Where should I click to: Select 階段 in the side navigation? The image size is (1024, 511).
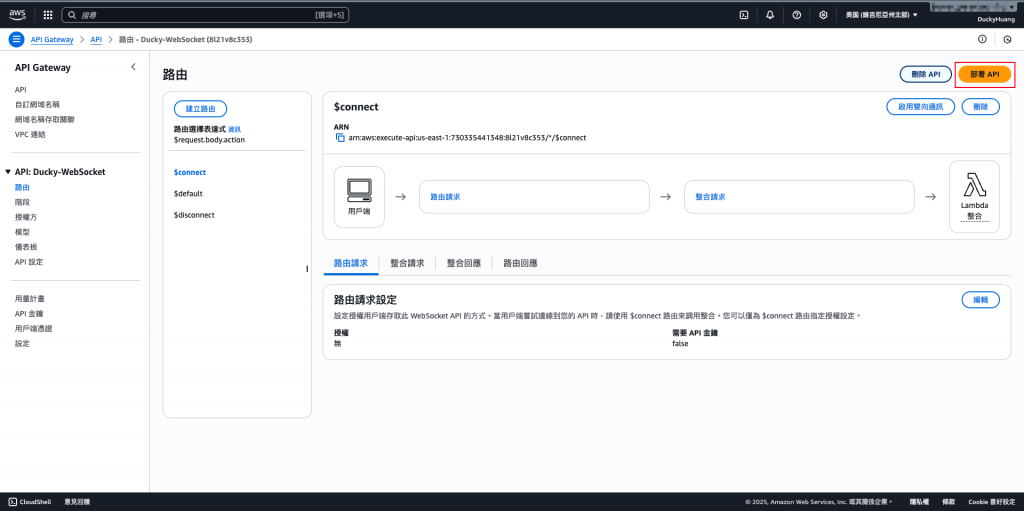(22, 202)
